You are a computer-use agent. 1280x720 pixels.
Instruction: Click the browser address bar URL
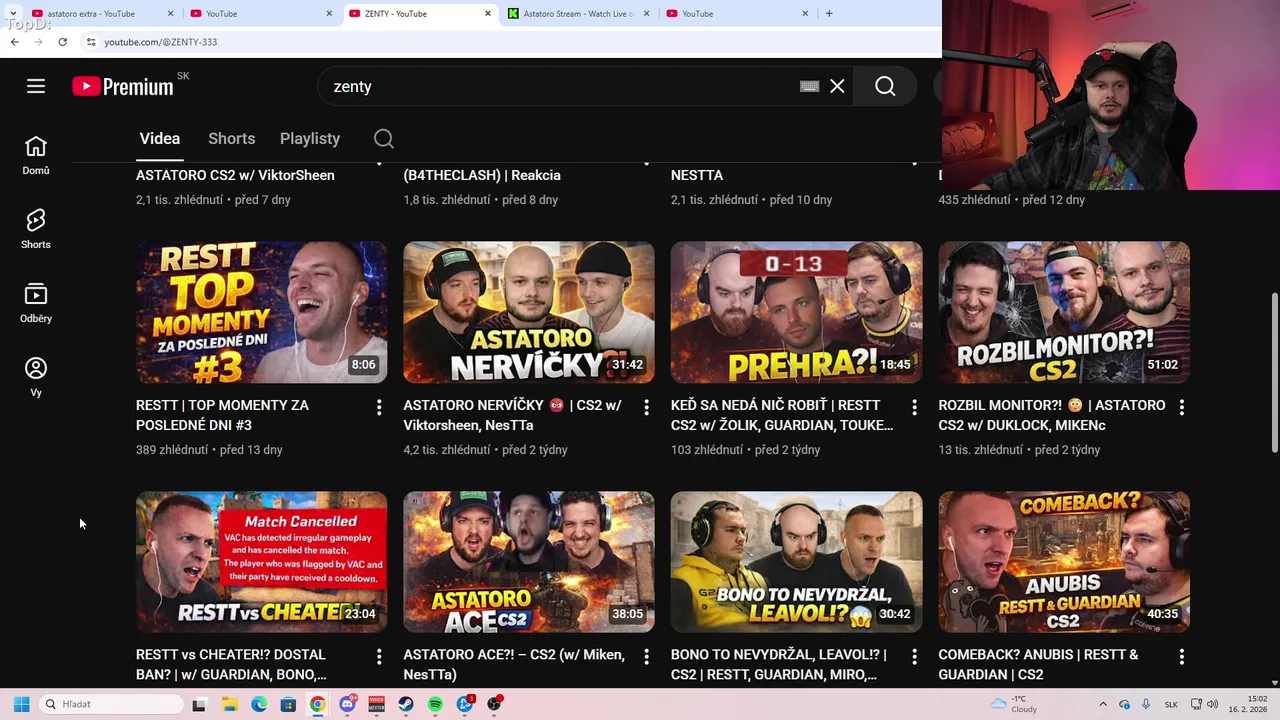(x=160, y=42)
